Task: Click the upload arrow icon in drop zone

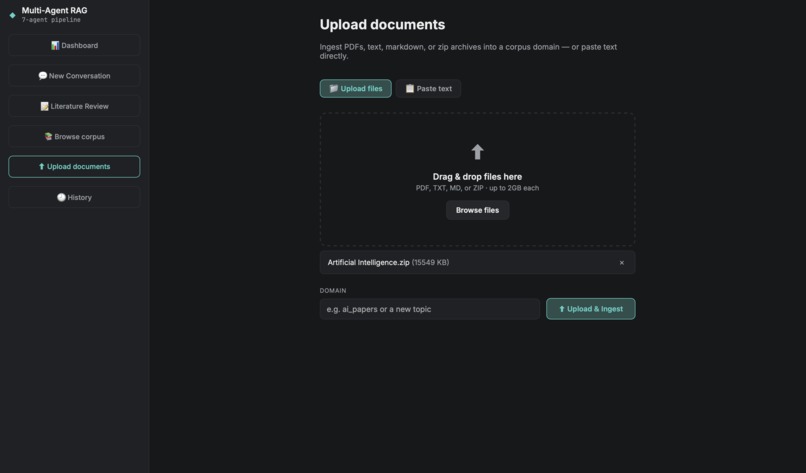Action: (x=477, y=152)
